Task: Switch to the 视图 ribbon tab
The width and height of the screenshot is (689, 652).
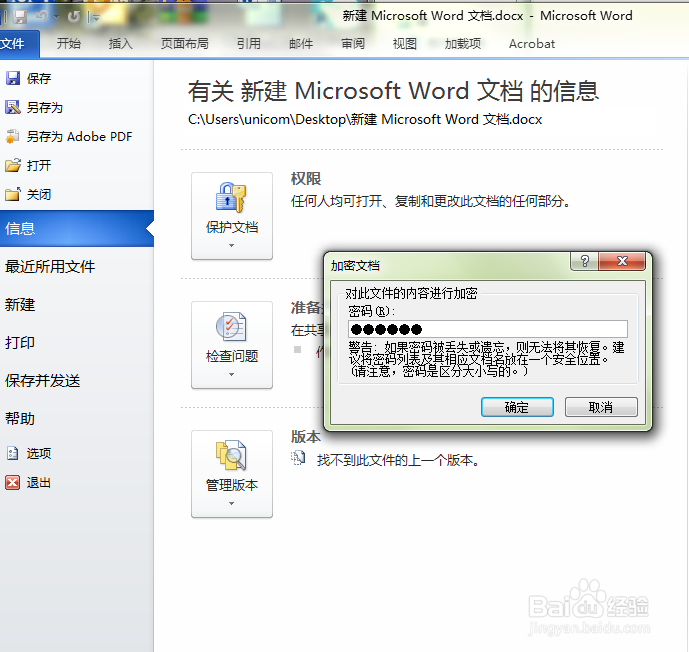Action: [x=404, y=43]
